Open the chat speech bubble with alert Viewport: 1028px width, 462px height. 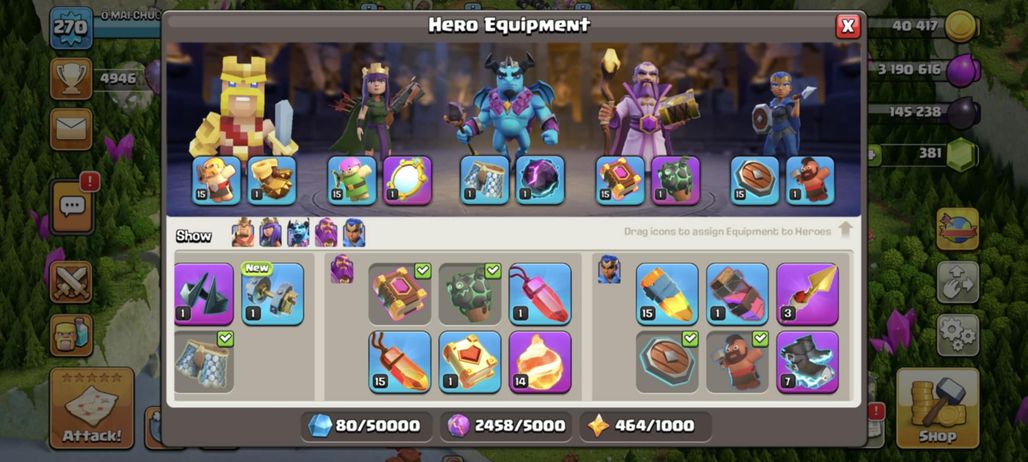[x=71, y=207]
